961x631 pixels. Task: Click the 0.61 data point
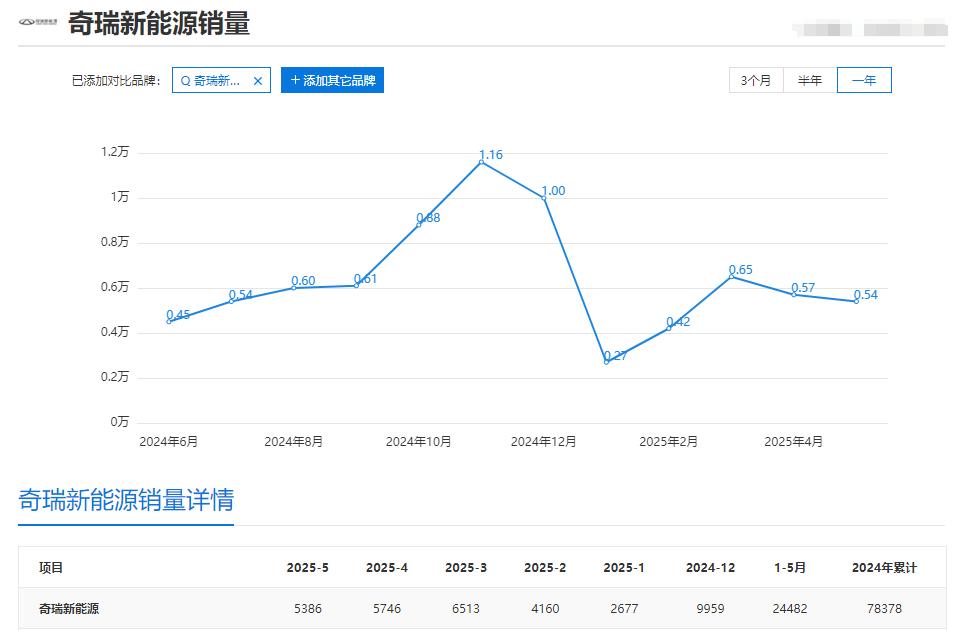(356, 285)
